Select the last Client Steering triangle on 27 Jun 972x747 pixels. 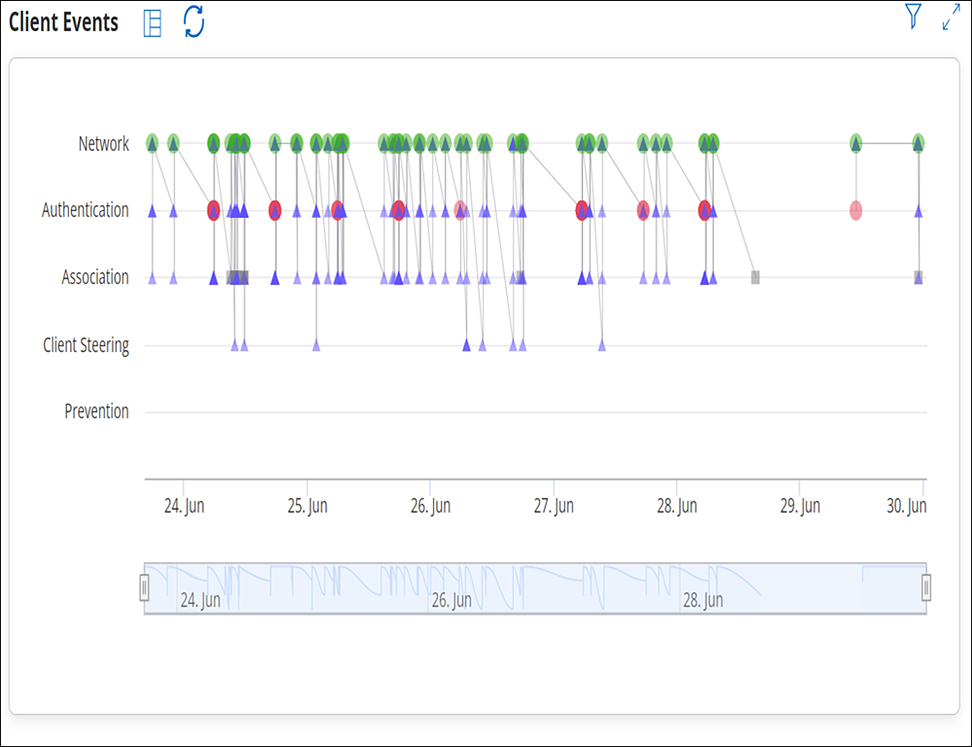602,345
